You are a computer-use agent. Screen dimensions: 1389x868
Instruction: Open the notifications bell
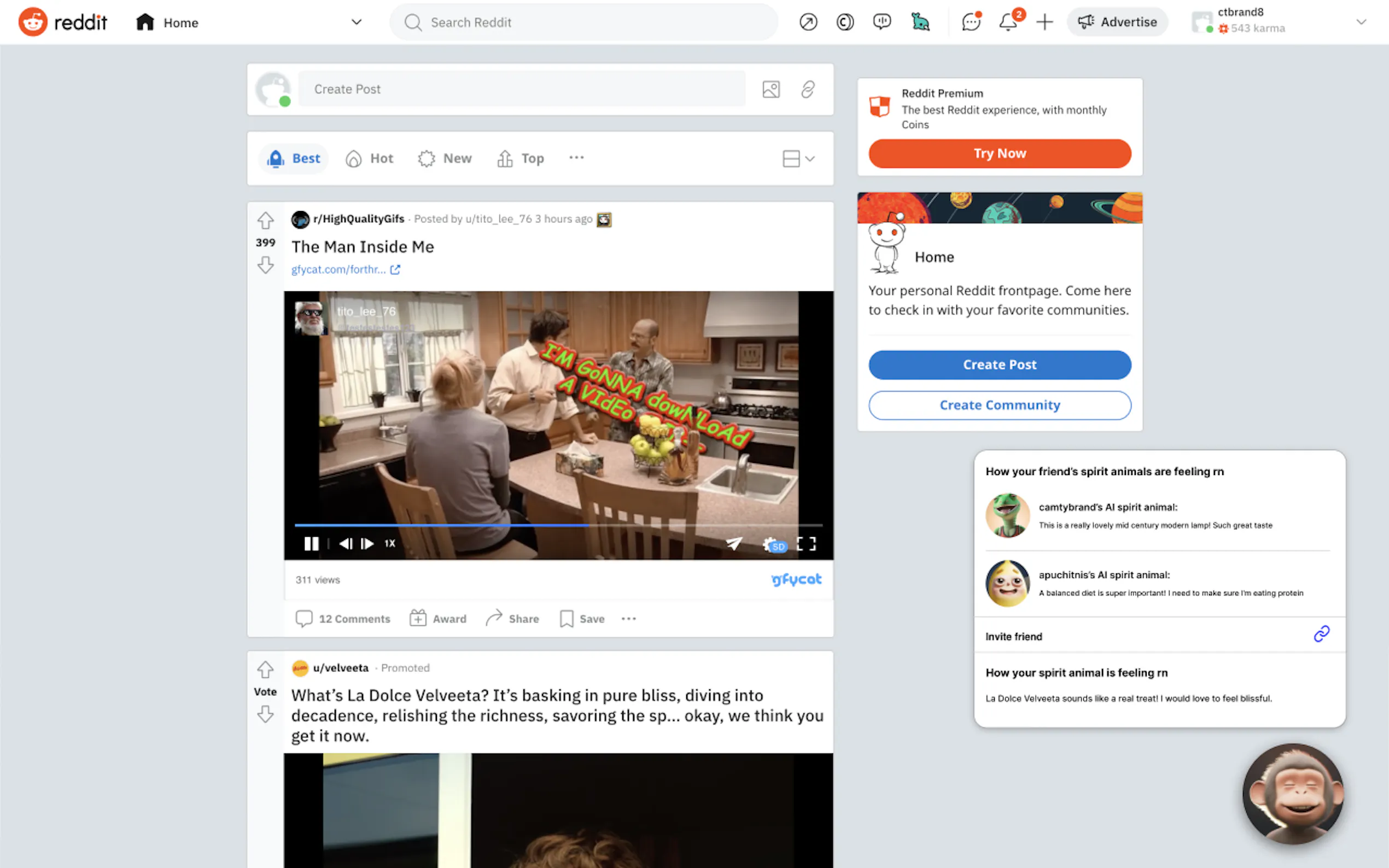coord(1008,22)
